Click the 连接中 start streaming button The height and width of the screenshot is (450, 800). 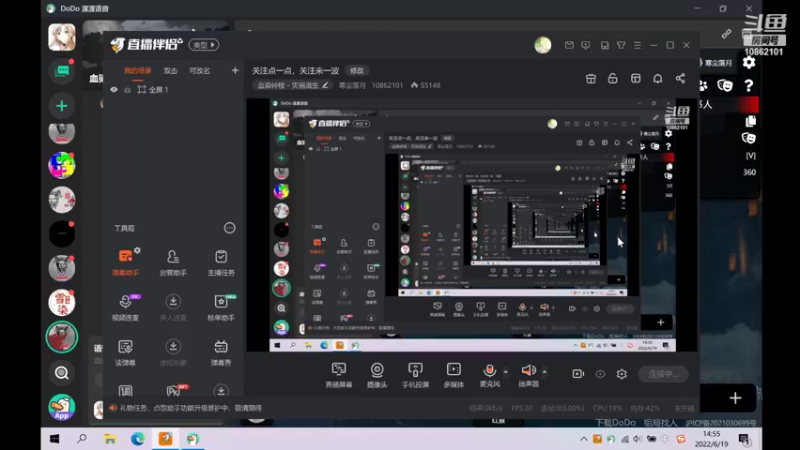pyautogui.click(x=663, y=374)
